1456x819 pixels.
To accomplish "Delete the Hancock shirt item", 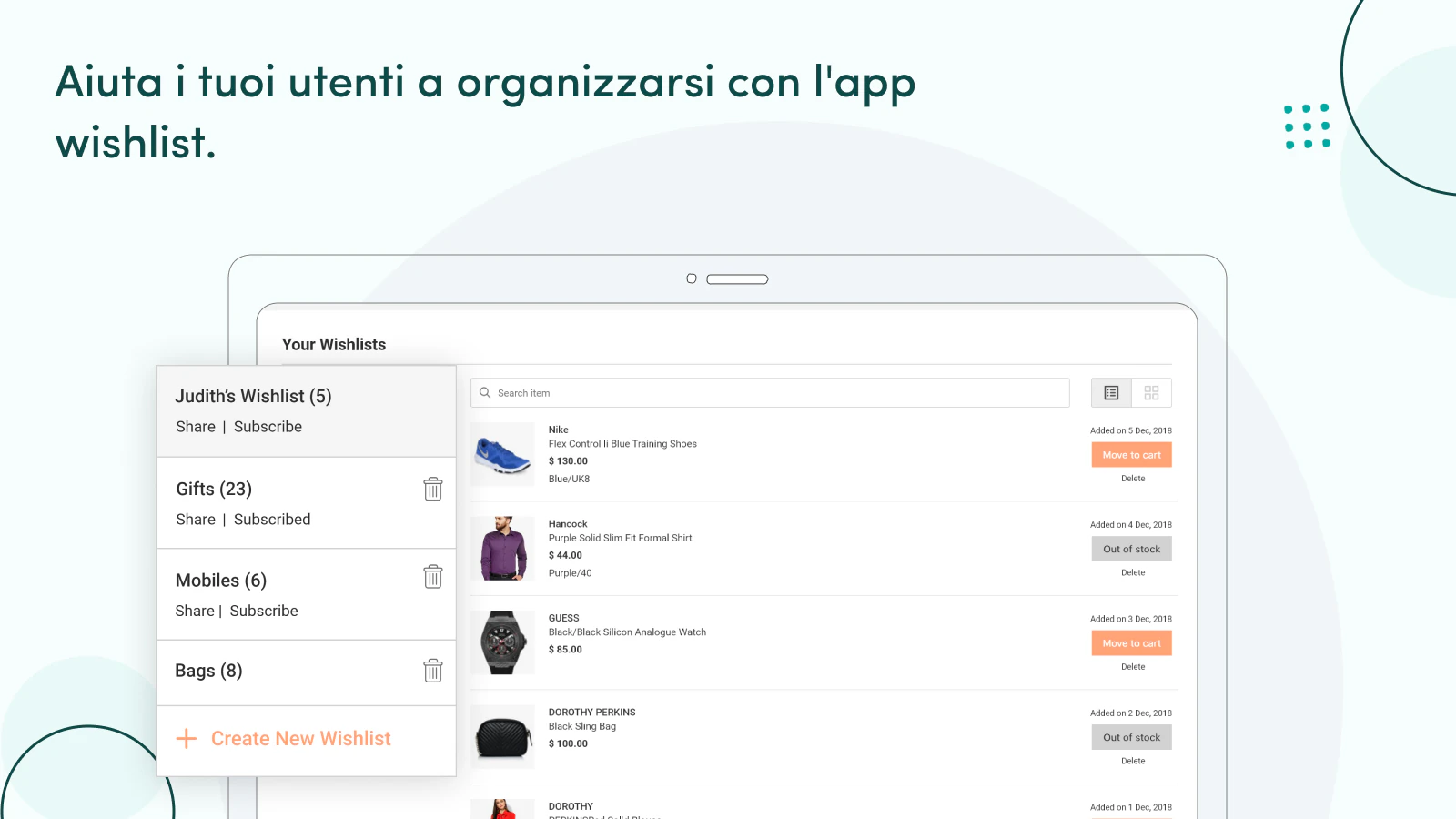I will pos(1133,573).
